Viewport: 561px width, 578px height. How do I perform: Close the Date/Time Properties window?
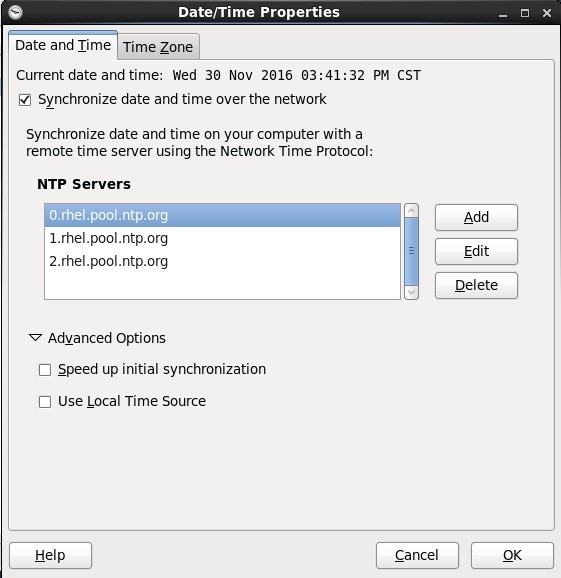click(547, 13)
